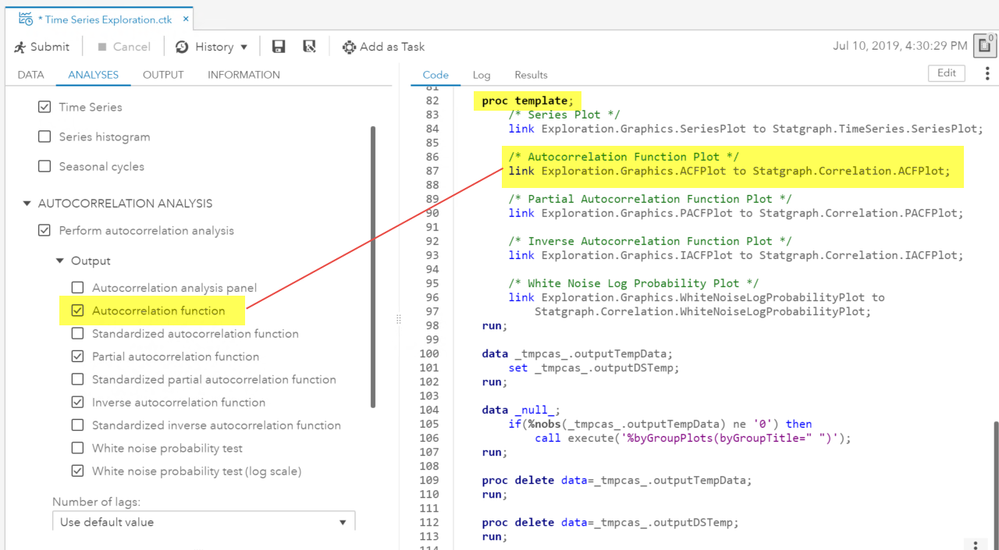Switch to the OUTPUT tab
999x550 pixels.
click(163, 75)
